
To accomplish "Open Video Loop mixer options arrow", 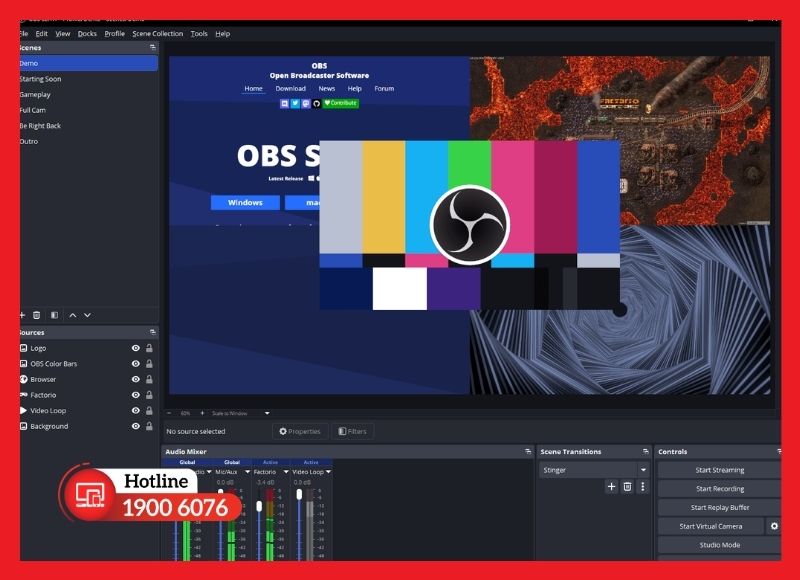I will pyautogui.click(x=328, y=472).
